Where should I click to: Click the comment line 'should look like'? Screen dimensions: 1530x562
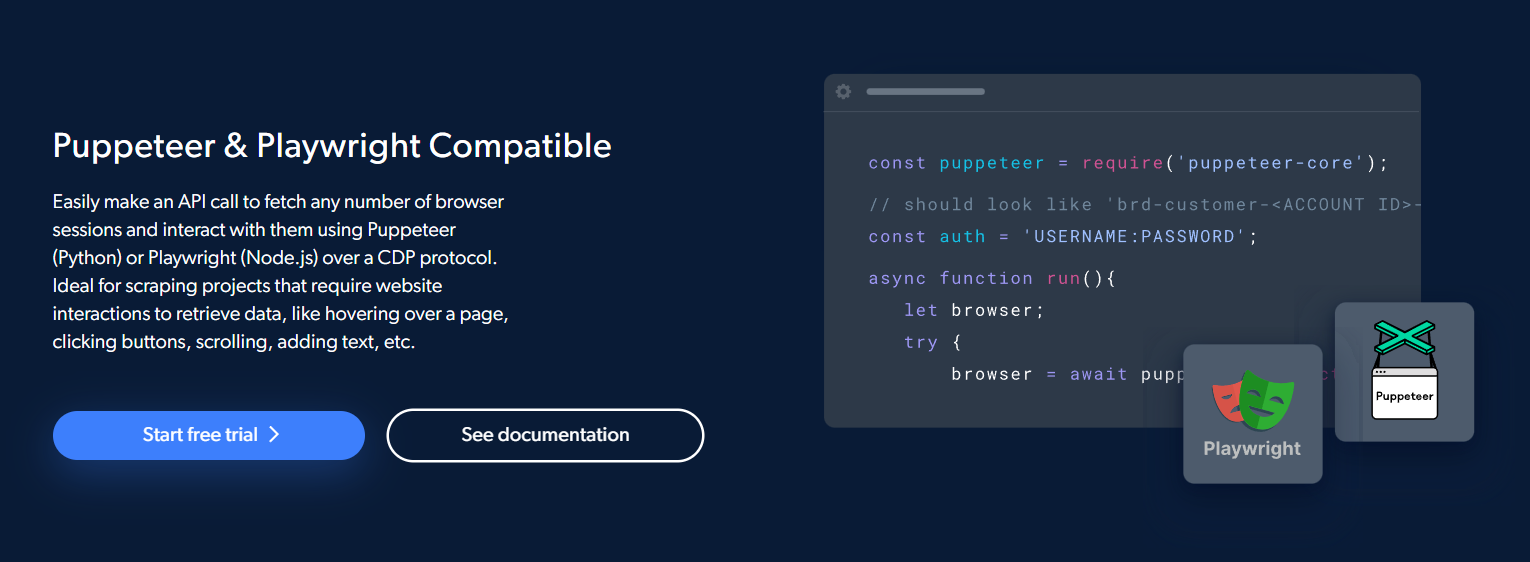coord(1145,205)
